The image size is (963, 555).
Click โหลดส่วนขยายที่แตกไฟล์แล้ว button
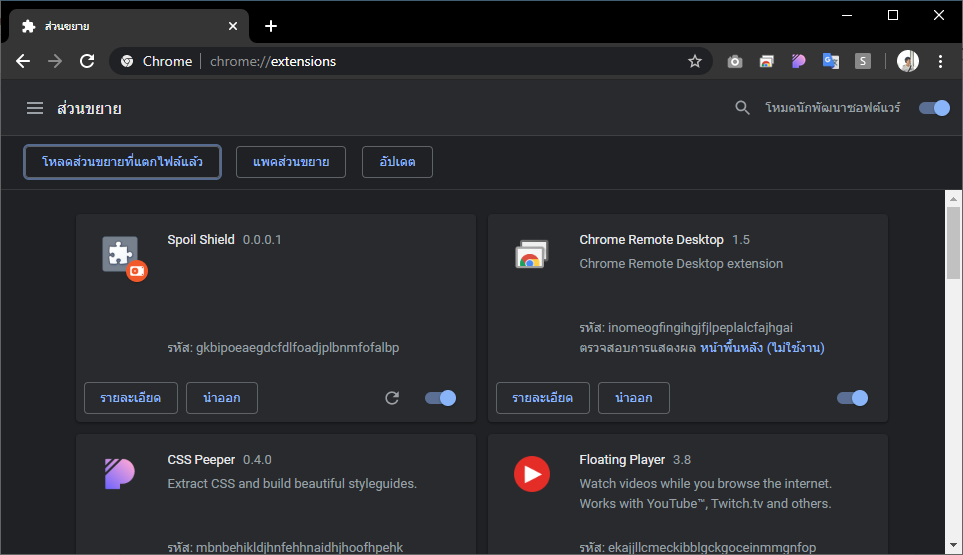(x=122, y=162)
